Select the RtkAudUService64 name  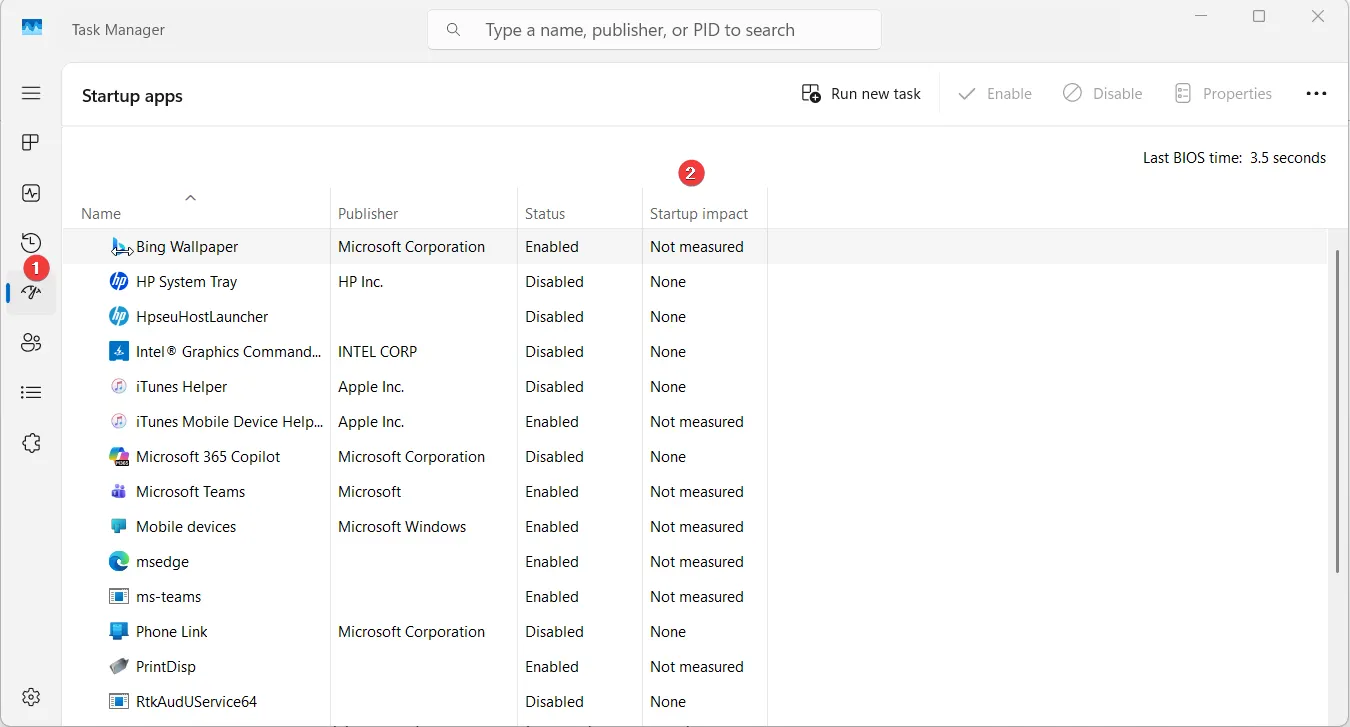pos(196,702)
